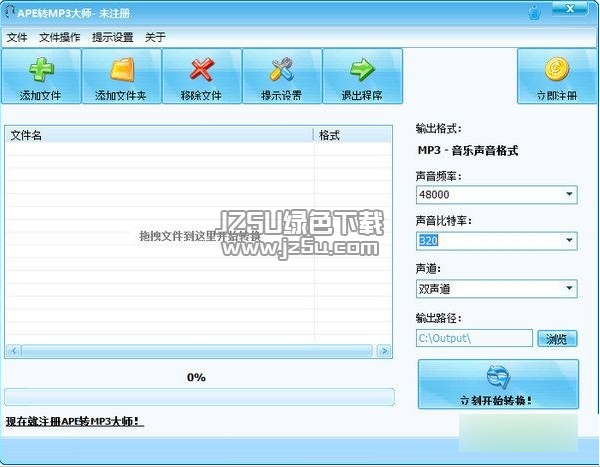Click the conversion progress bar

tap(199, 397)
